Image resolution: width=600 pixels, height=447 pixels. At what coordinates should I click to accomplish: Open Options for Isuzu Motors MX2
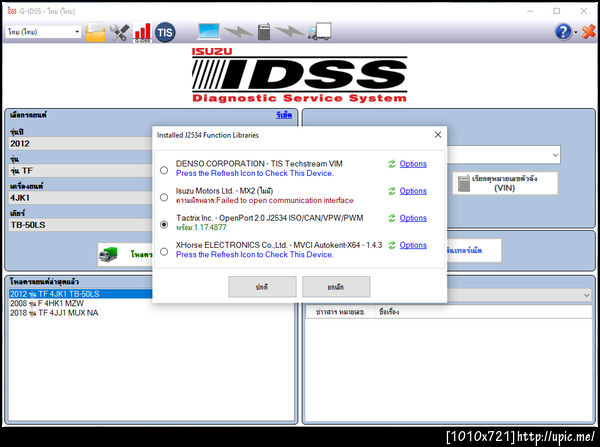tap(413, 191)
